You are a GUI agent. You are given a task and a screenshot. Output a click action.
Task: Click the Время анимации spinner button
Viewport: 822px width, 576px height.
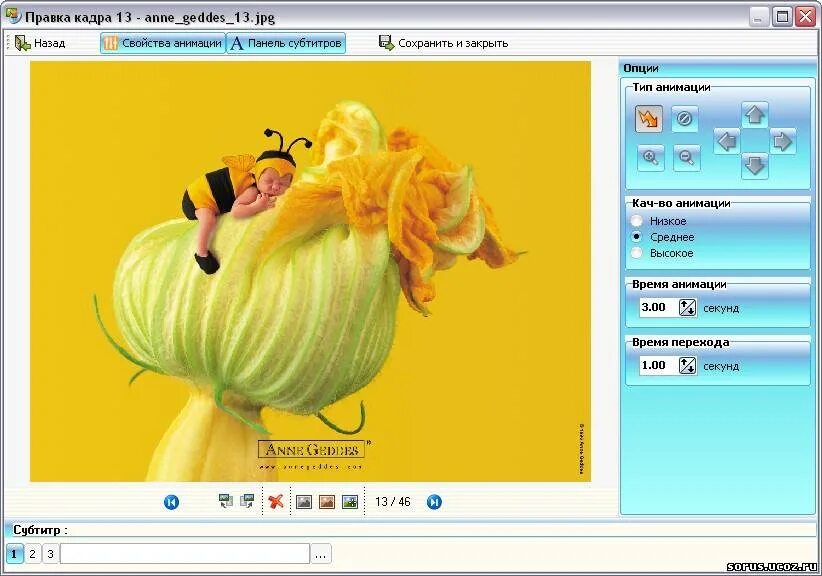click(687, 307)
